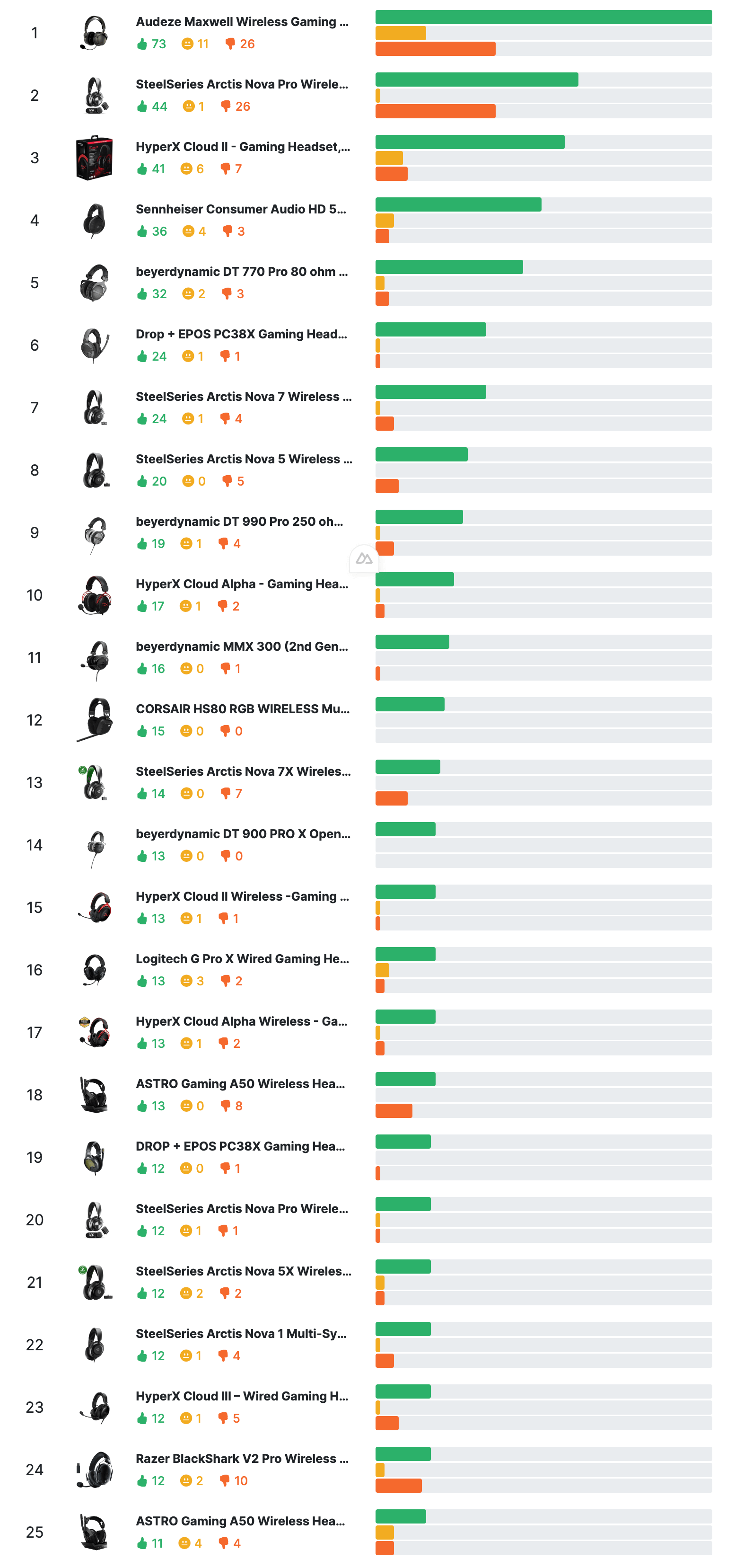The height and width of the screenshot is (1568, 735).
Task: Click neutral face icon for Logitech G Pro X
Action: (x=187, y=981)
